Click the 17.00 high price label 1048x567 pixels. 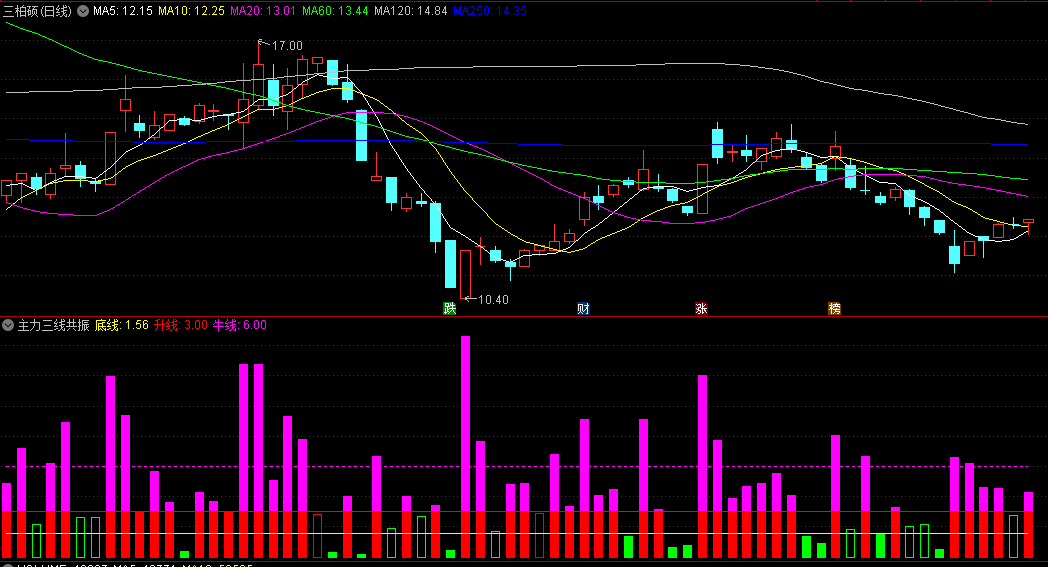(x=287, y=45)
